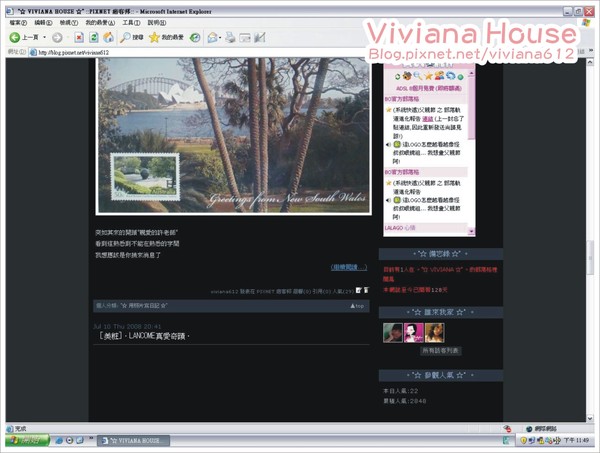600x453 pixels.
Task: Click the address bar with blog.pixnet.net URL
Action: pyautogui.click(x=199, y=52)
